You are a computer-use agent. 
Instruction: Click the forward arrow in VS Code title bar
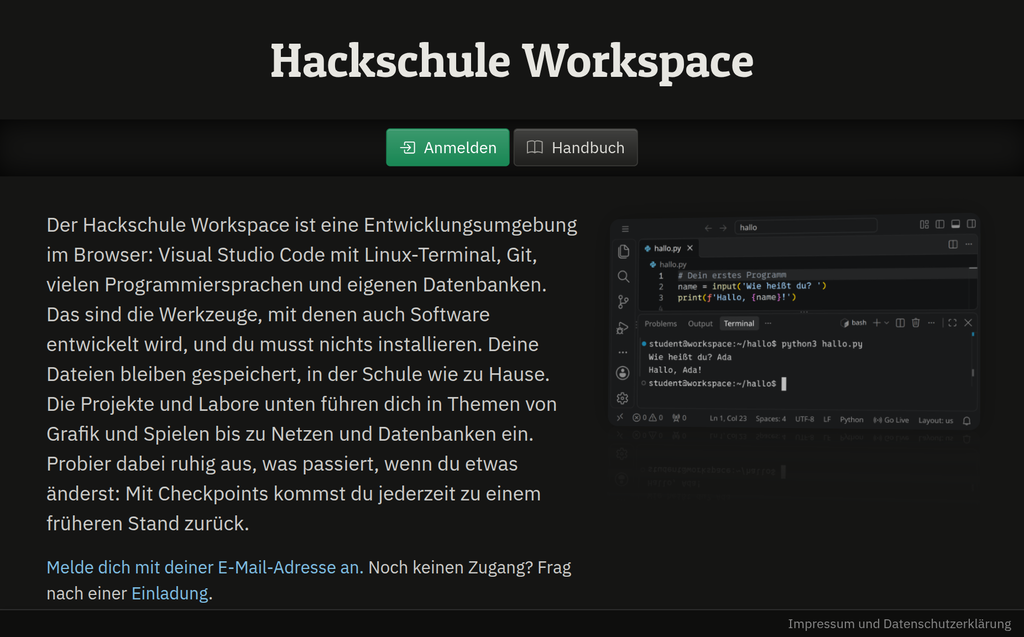tap(723, 228)
